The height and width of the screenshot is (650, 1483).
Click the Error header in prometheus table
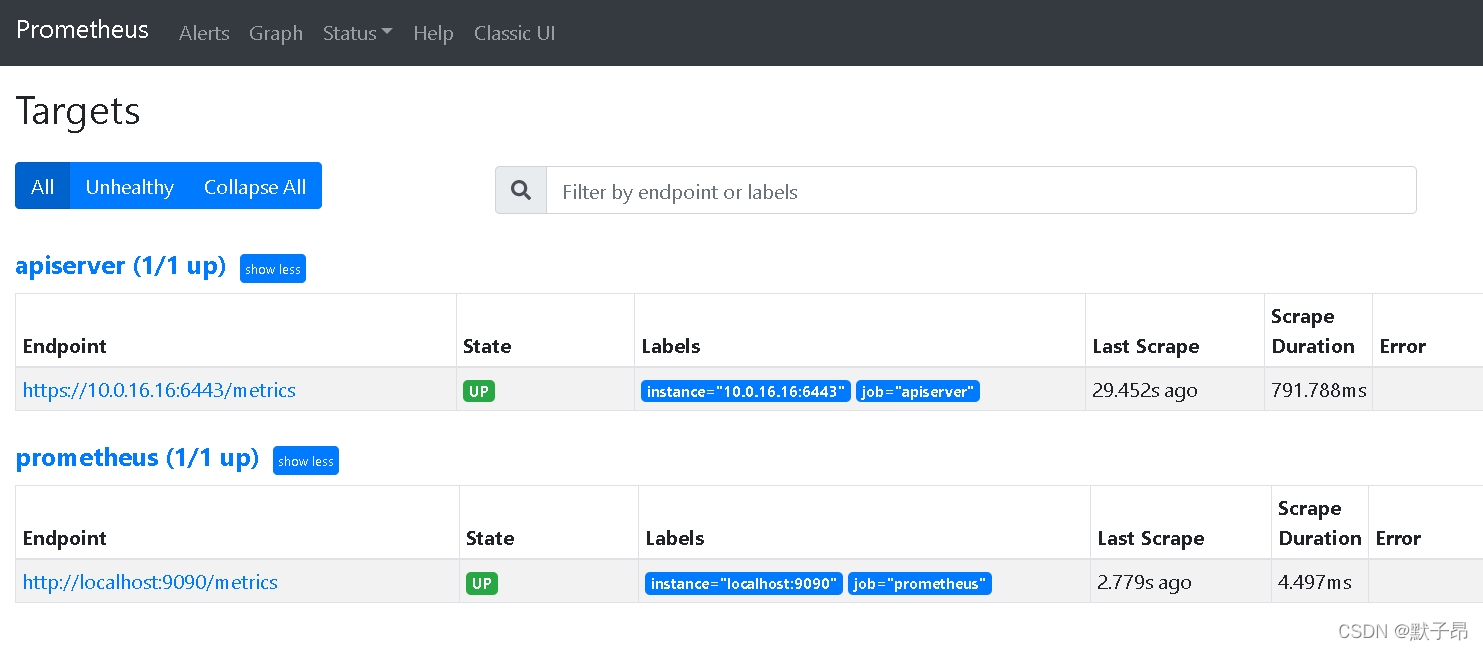tap(1398, 538)
